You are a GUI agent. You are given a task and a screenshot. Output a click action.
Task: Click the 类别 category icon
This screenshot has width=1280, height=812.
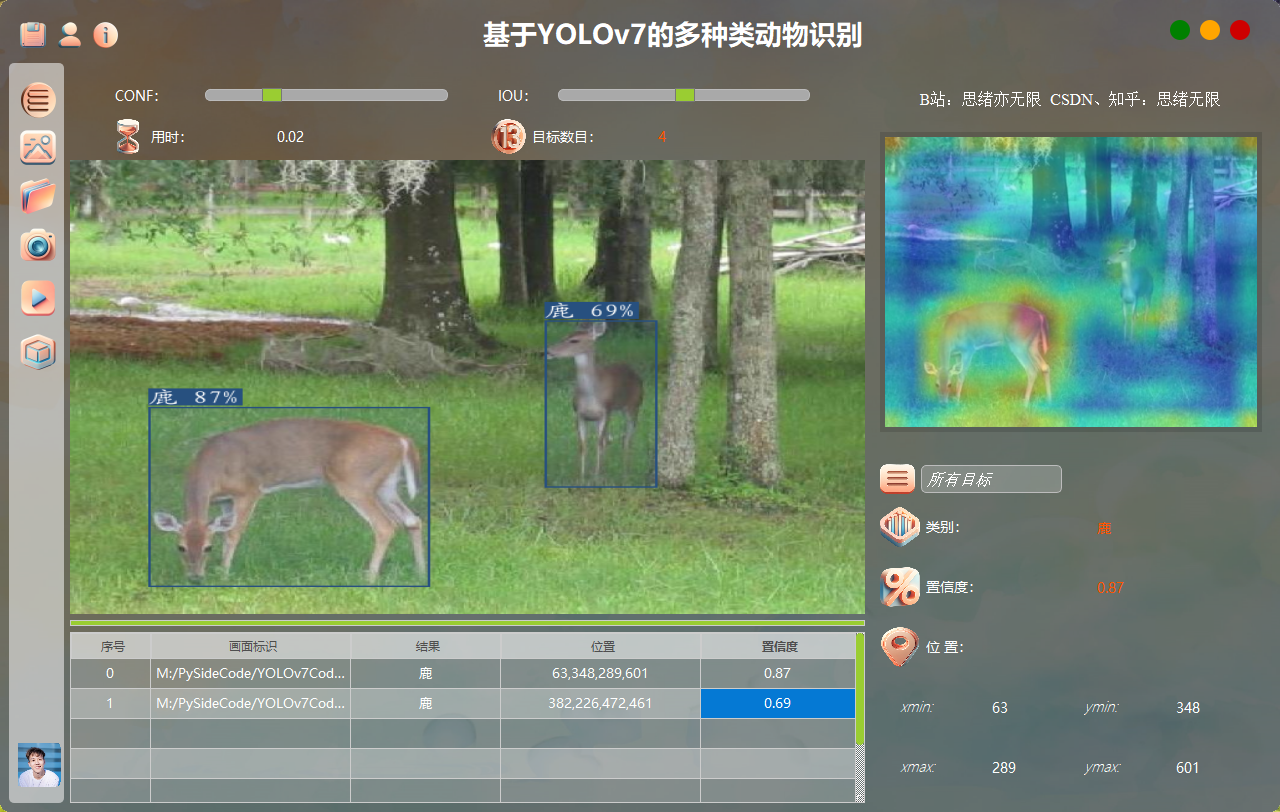(899, 527)
